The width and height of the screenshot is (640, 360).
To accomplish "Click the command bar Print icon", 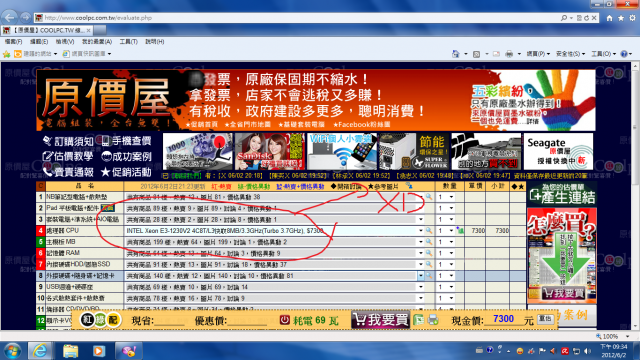I will coord(509,54).
